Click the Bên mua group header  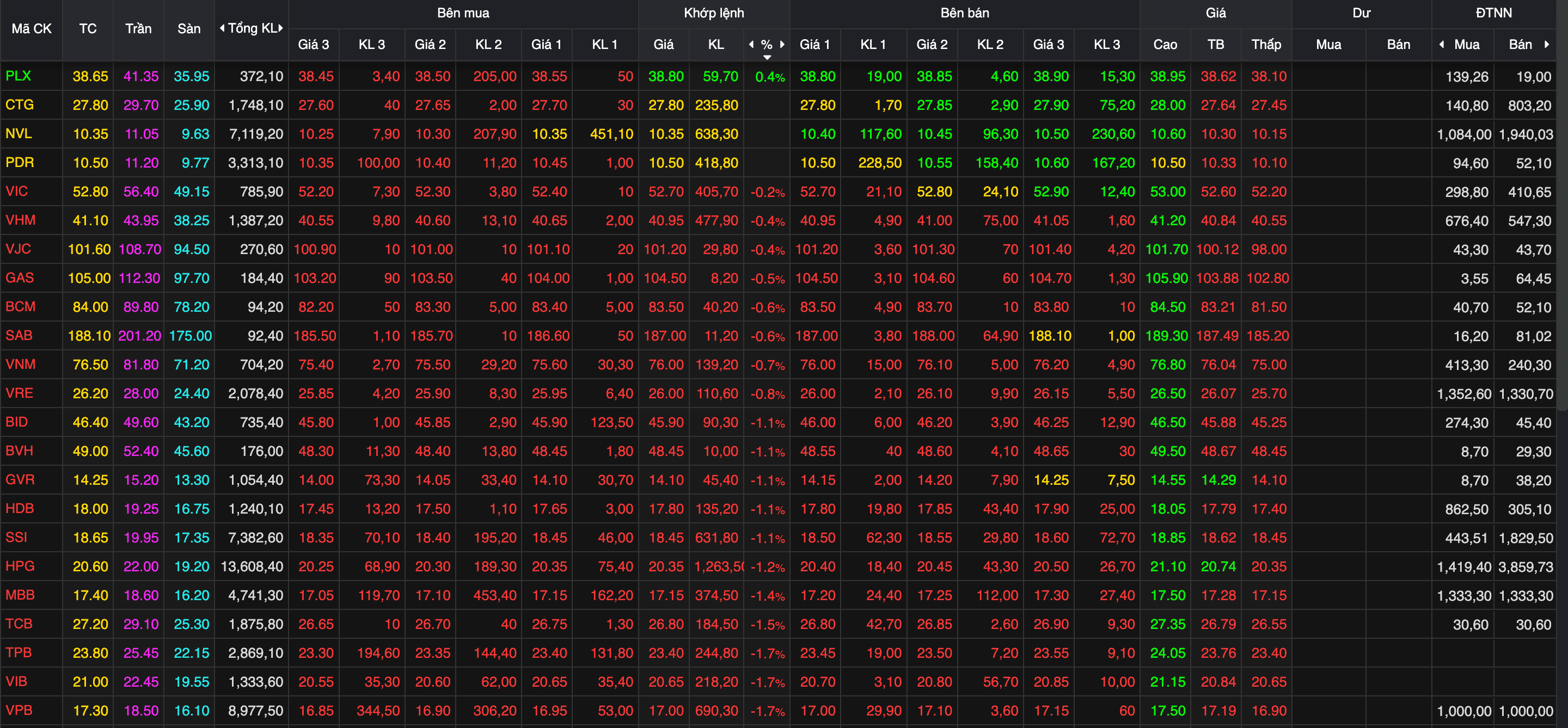(463, 13)
